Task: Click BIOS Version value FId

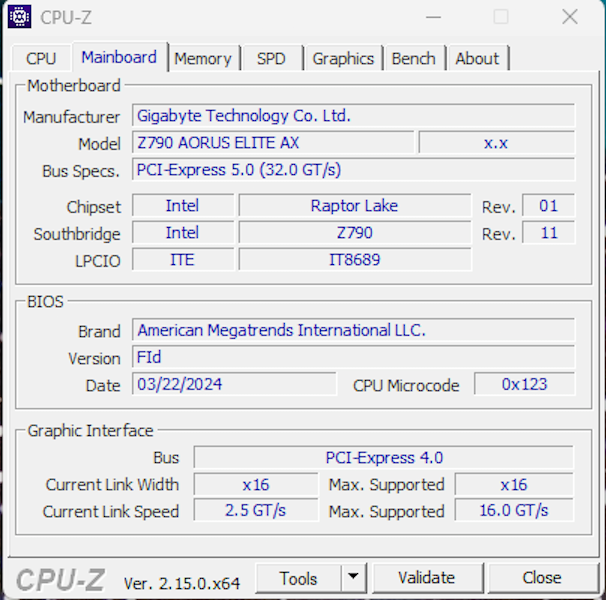Action: tap(353, 357)
